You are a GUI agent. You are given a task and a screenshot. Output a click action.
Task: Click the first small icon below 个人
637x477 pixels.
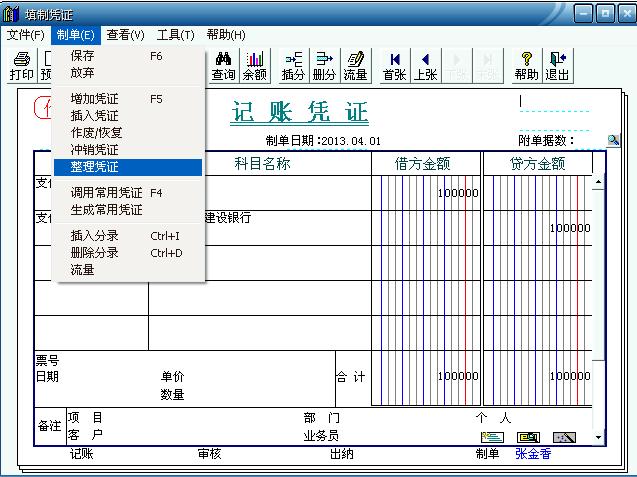492,437
